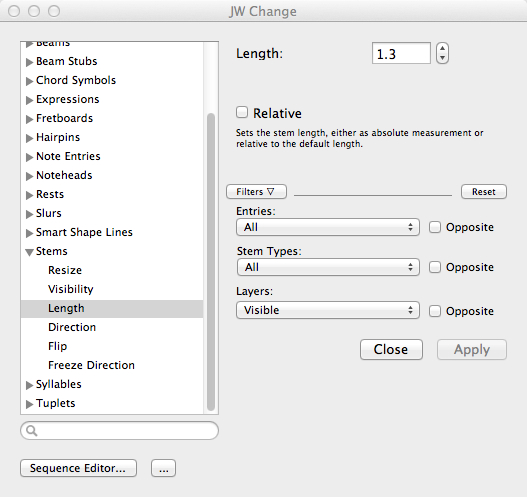Click the Close button
Viewport: 527px width, 497px height.
coord(391,349)
